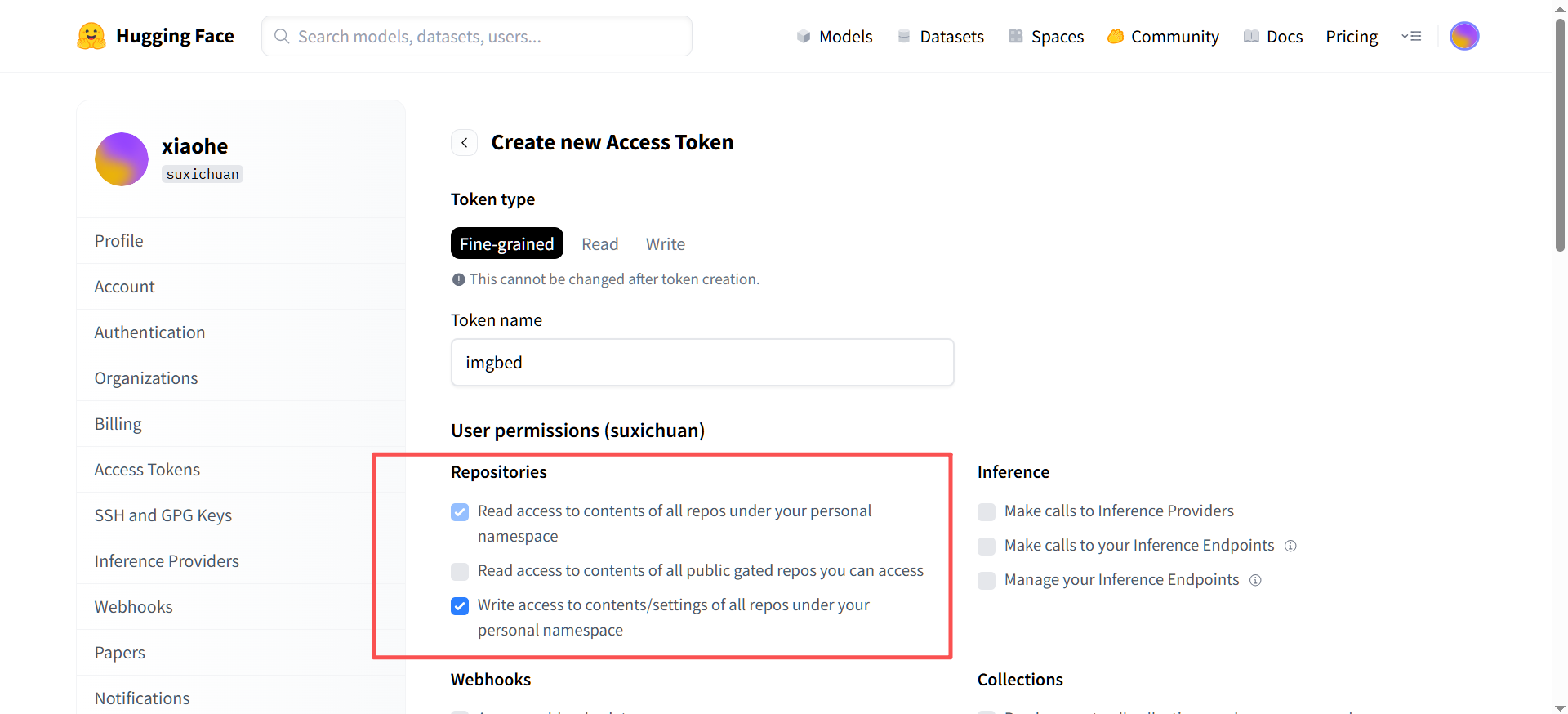This screenshot has width=1568, height=714.
Task: Click the Datasets stack icon
Action: (904, 36)
